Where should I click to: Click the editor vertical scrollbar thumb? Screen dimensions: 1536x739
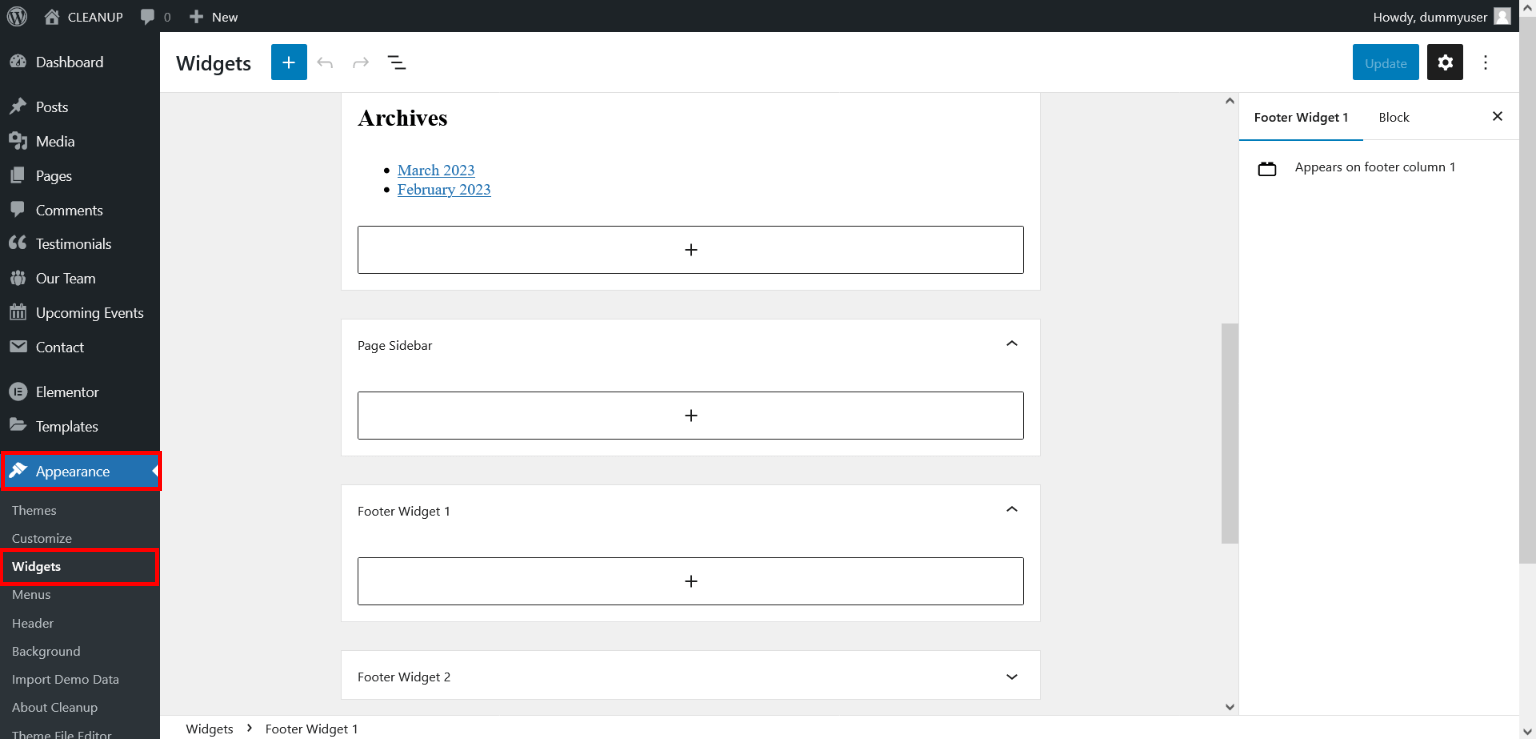(x=1229, y=433)
